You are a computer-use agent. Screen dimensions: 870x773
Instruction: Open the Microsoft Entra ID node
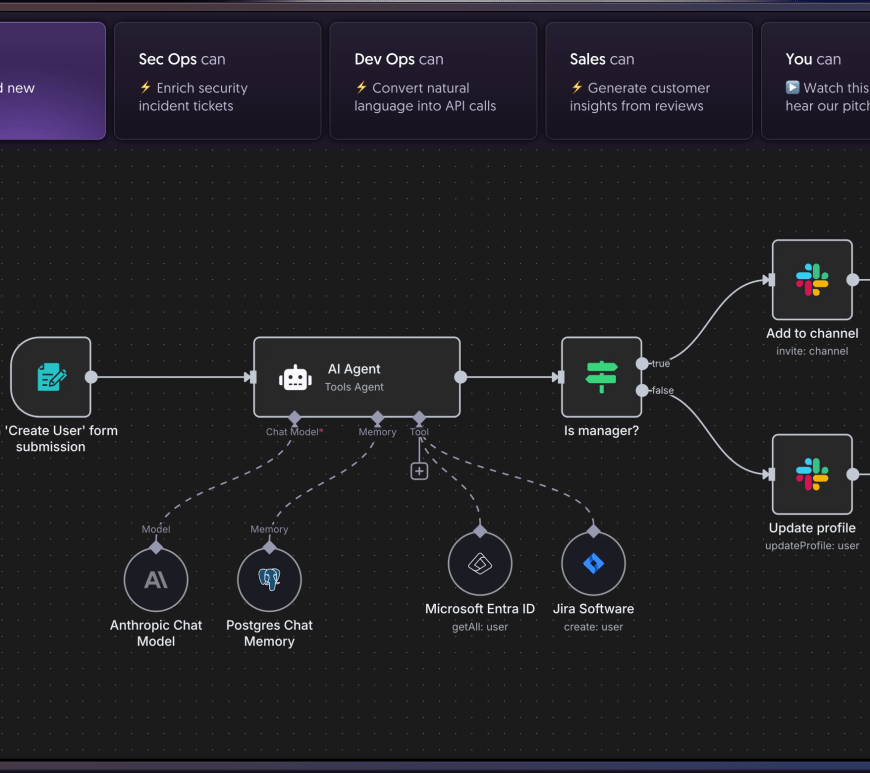coord(480,564)
